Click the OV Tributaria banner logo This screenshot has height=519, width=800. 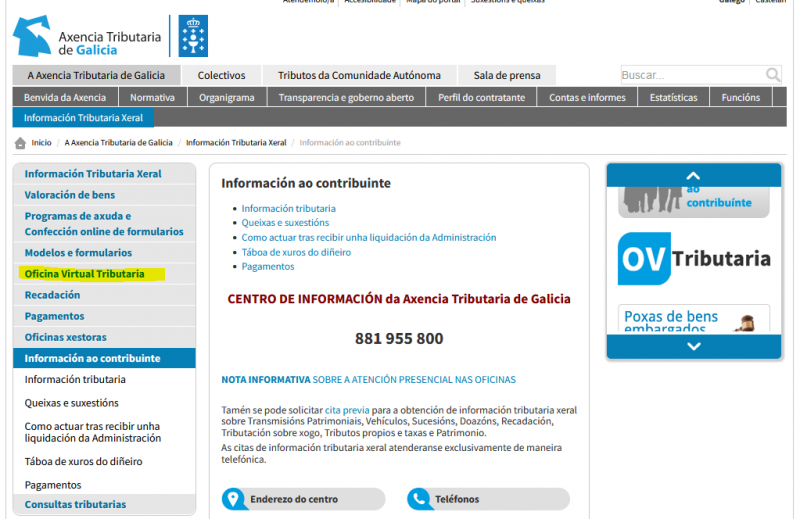tap(694, 259)
